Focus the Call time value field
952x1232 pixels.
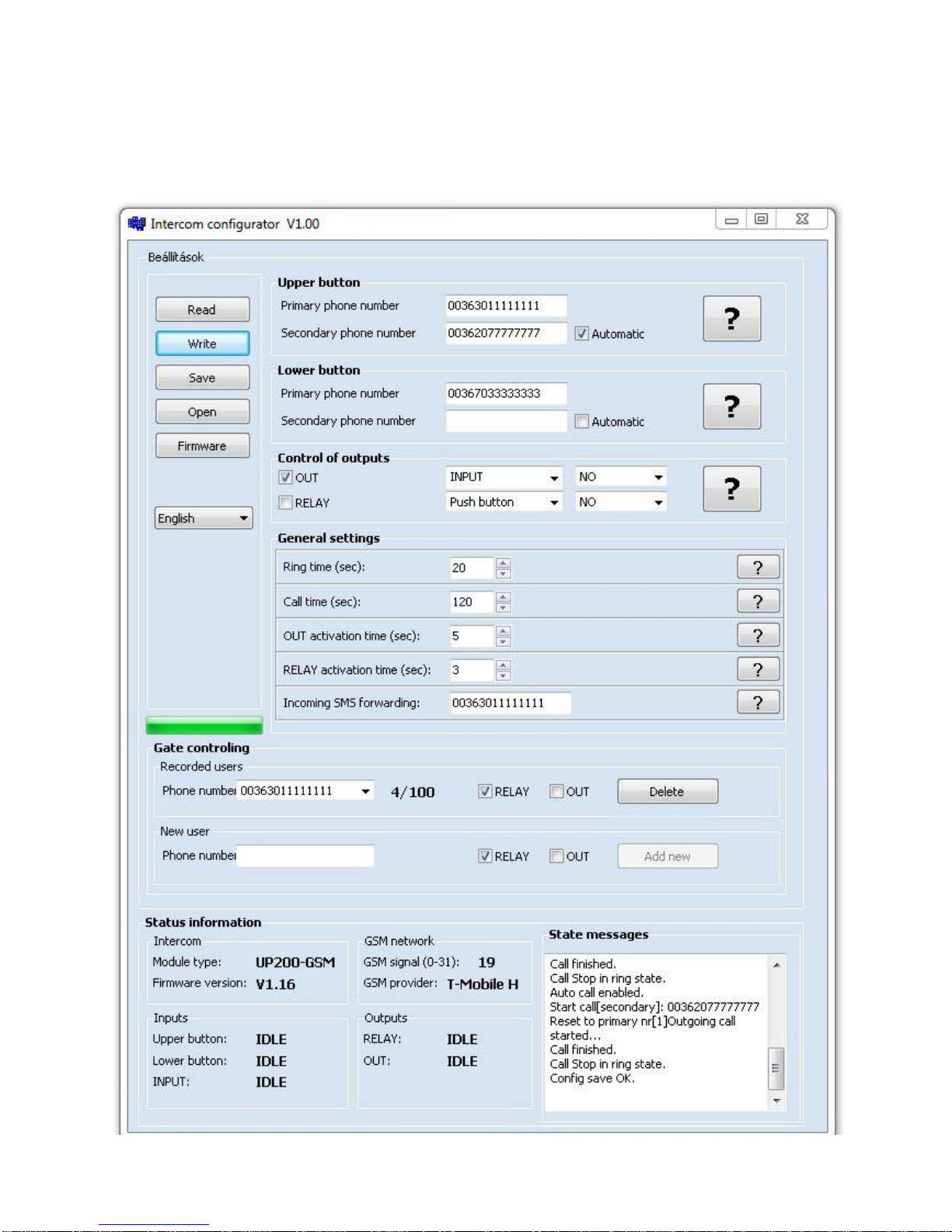click(472, 602)
